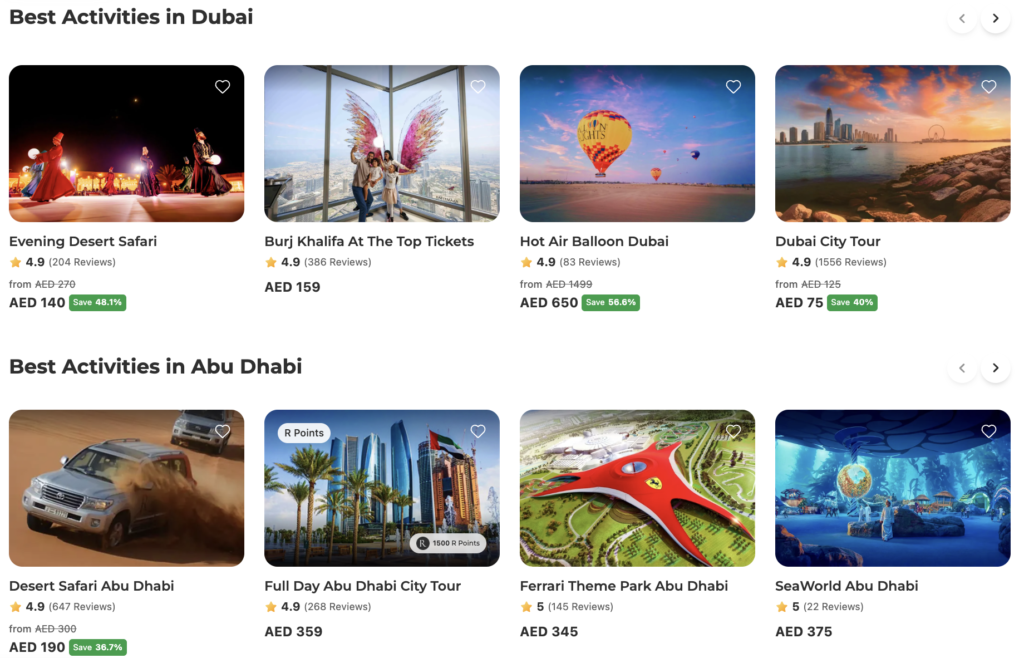Screen dimensions: 1024x658
Task: Tap heart icon on Dubai City Tour
Action: [x=989, y=86]
